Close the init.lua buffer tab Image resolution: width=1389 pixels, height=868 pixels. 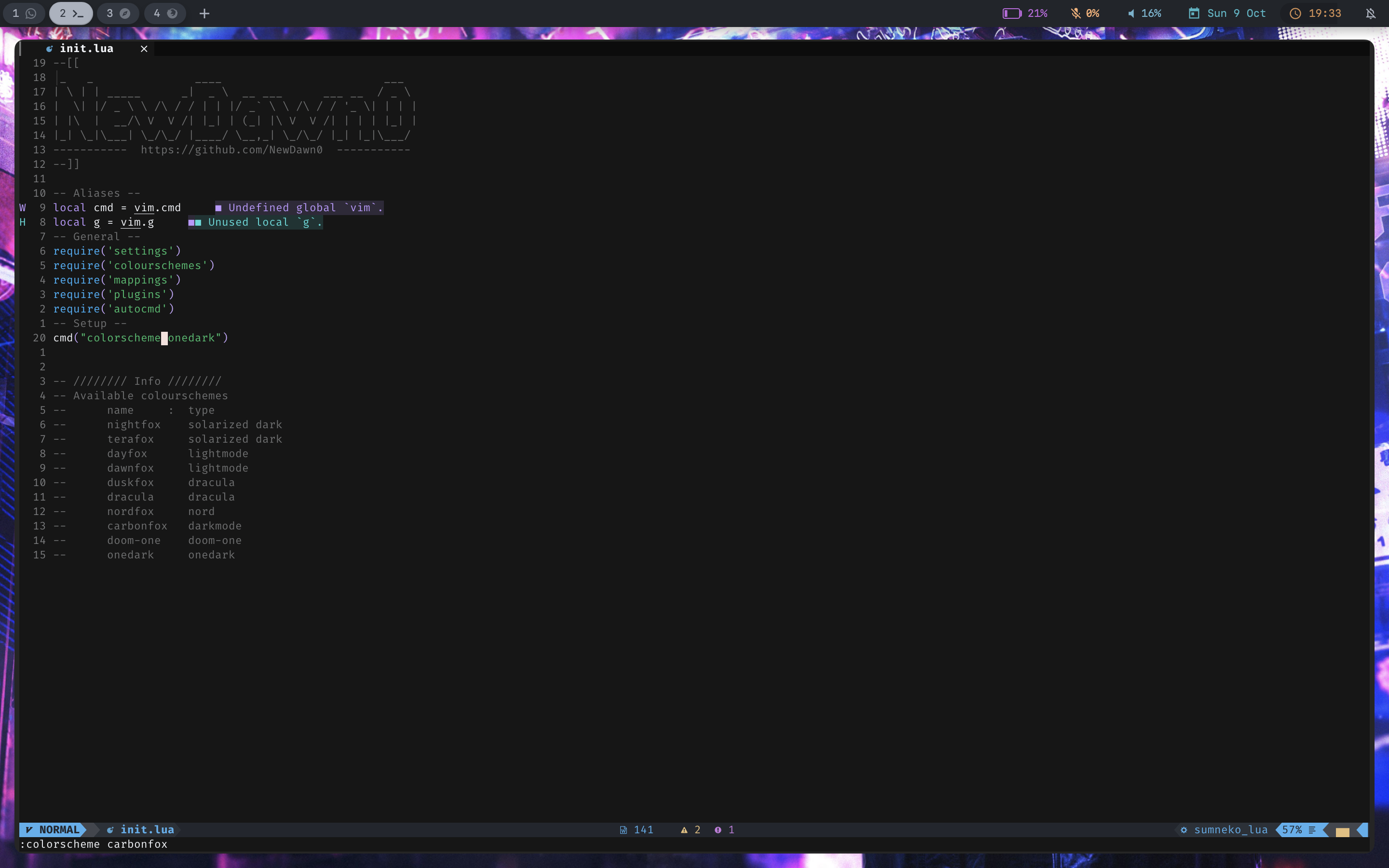point(144,49)
